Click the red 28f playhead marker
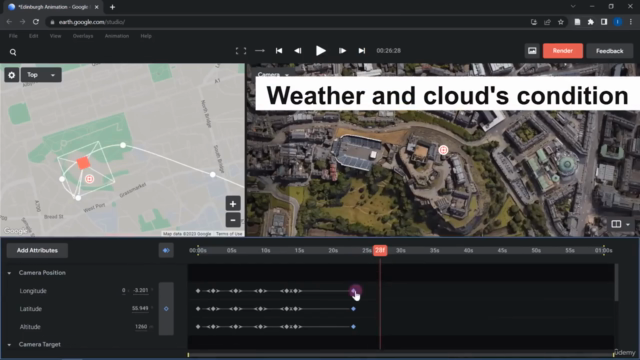Screen dimensions: 640x360 [x=380, y=250]
